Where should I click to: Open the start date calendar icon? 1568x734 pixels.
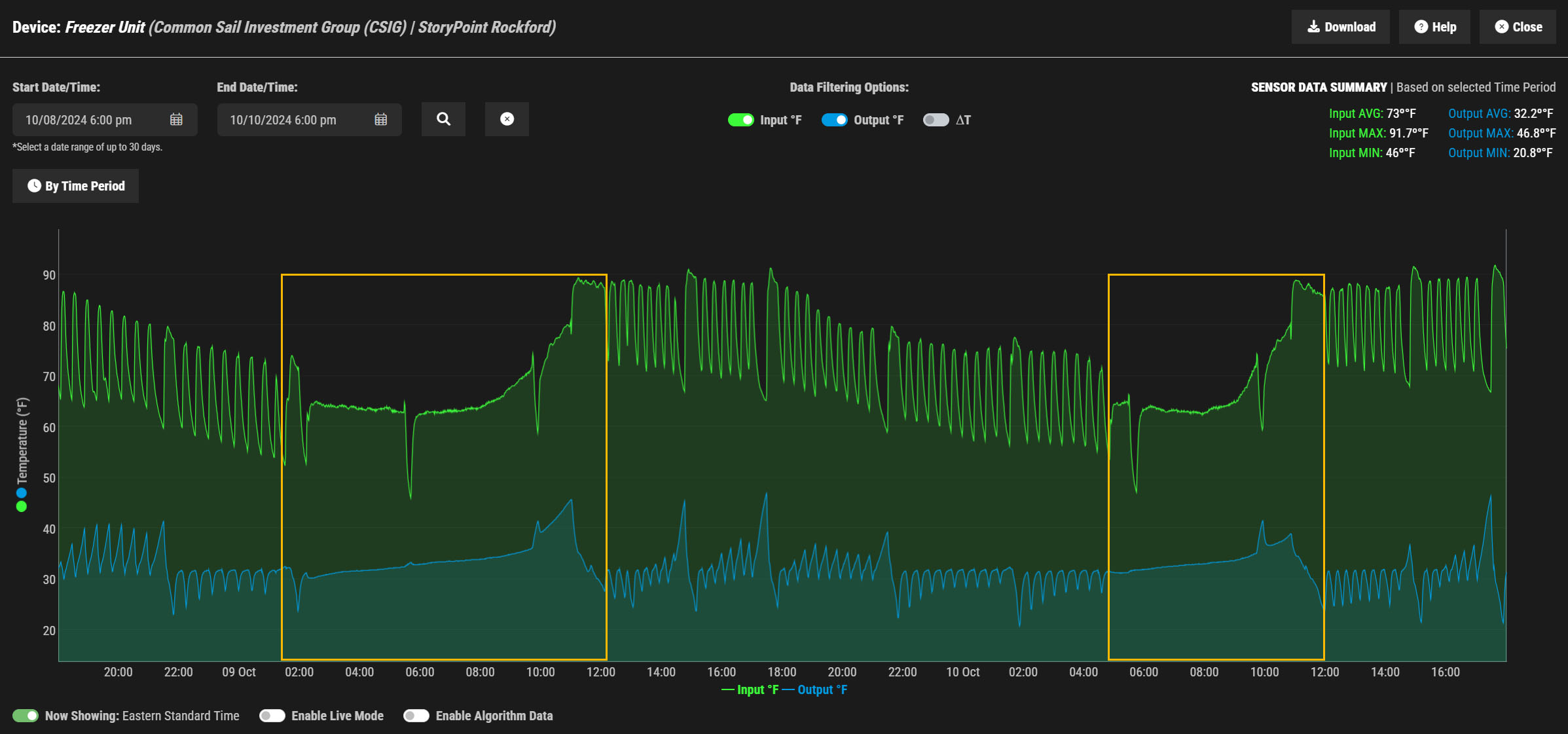tap(176, 120)
